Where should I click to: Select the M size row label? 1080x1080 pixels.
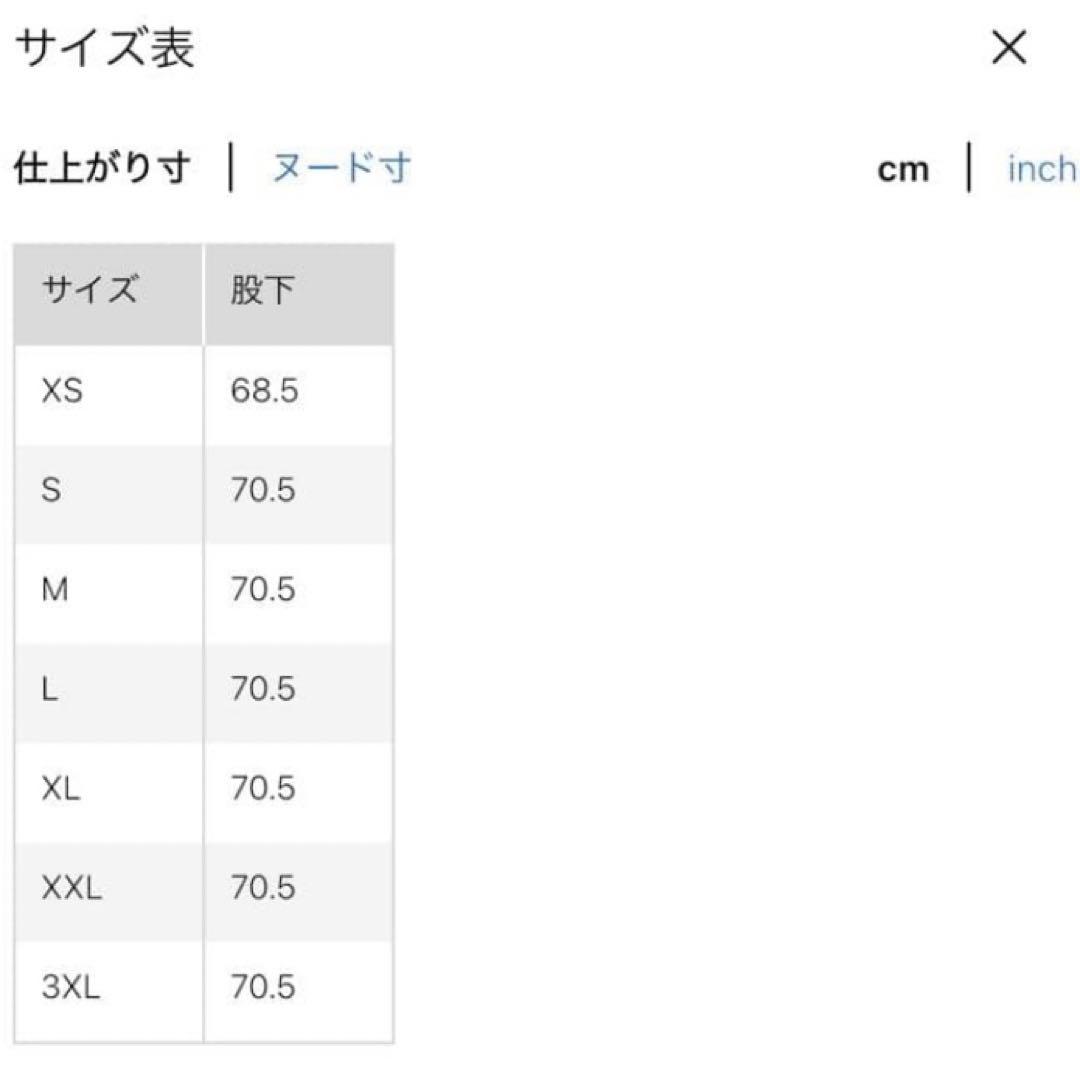pos(55,590)
